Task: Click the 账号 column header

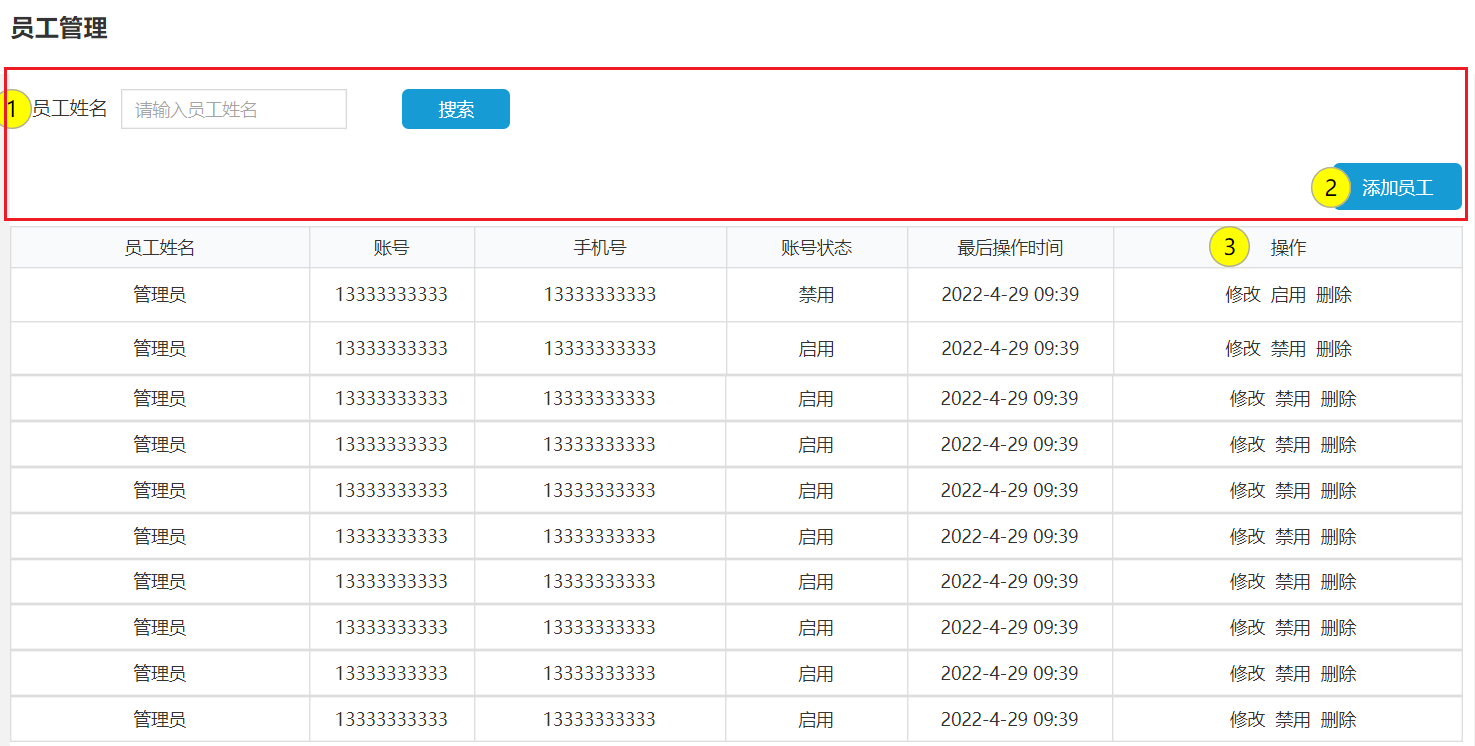Action: click(x=391, y=248)
